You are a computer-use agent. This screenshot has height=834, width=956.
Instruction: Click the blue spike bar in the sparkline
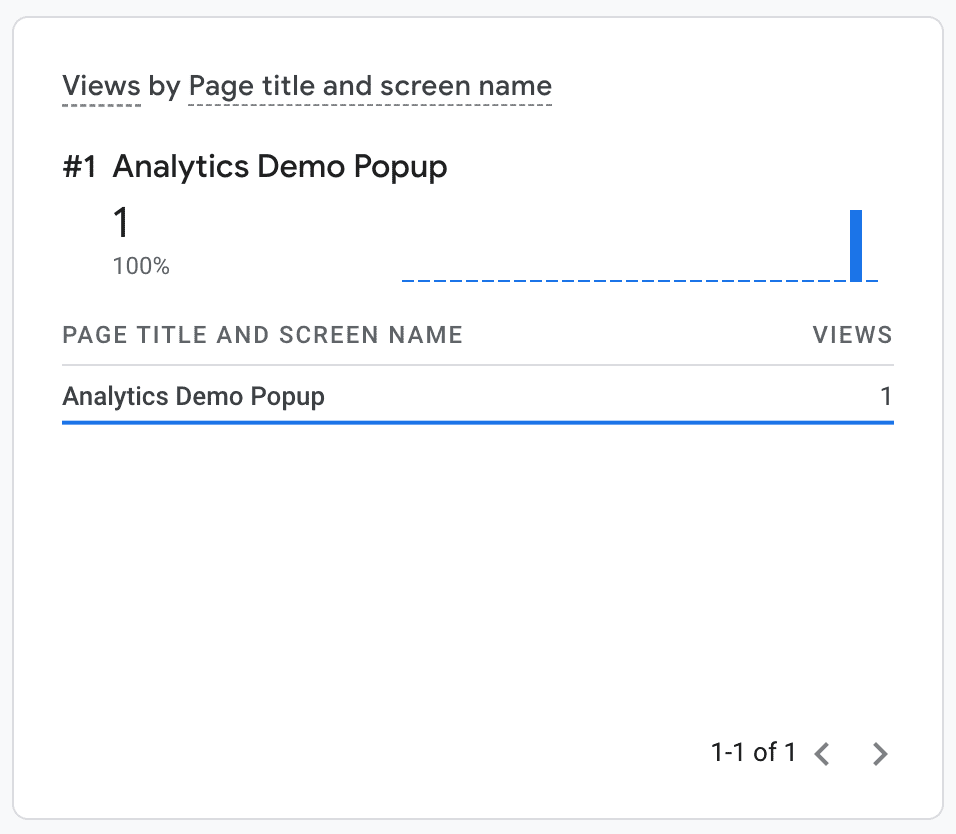[x=857, y=245]
